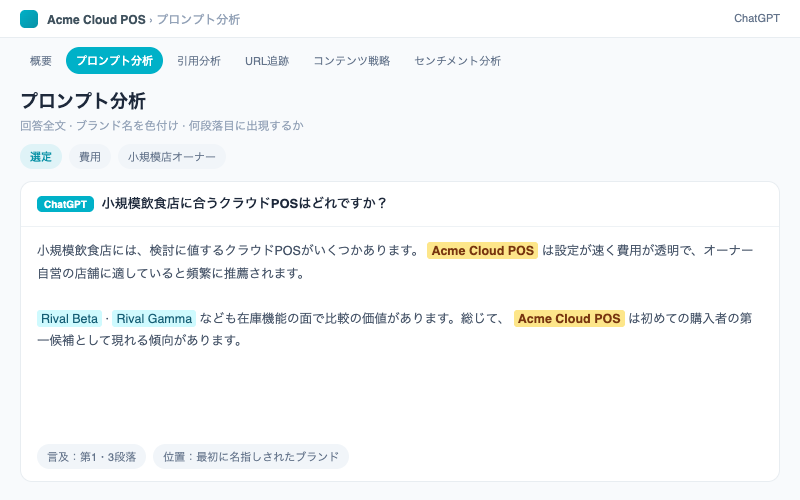Open the コンテンツ戦略 tab
Viewport: 800px width, 500px height.
tap(352, 61)
